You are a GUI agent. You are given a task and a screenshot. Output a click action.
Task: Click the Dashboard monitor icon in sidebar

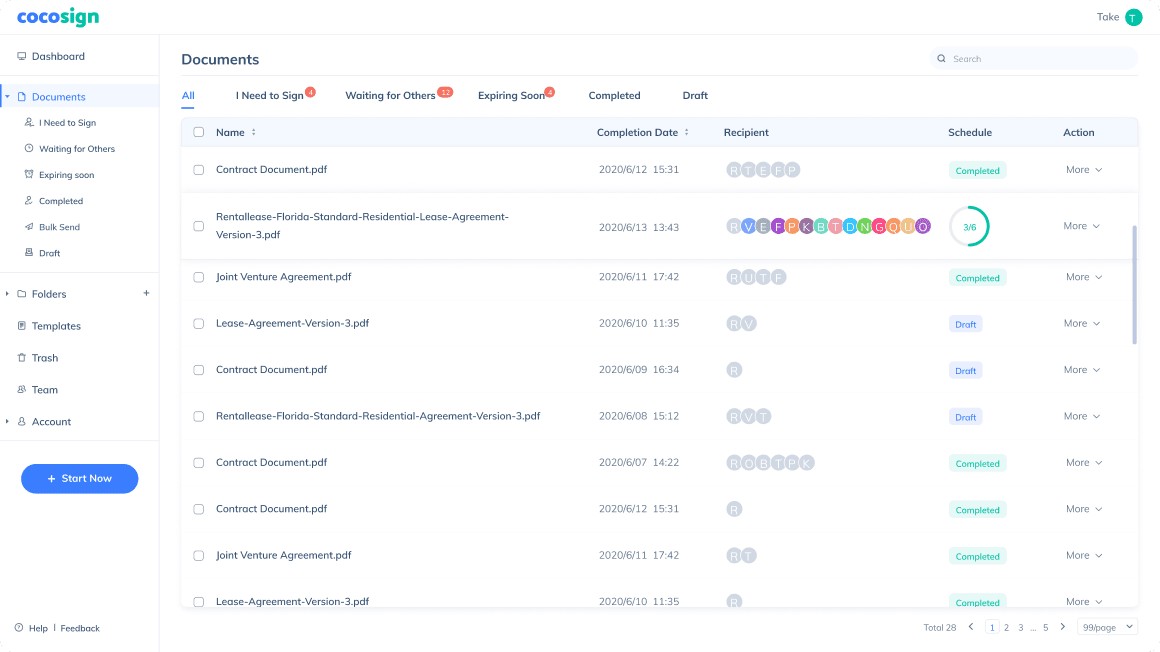pyautogui.click(x=22, y=57)
